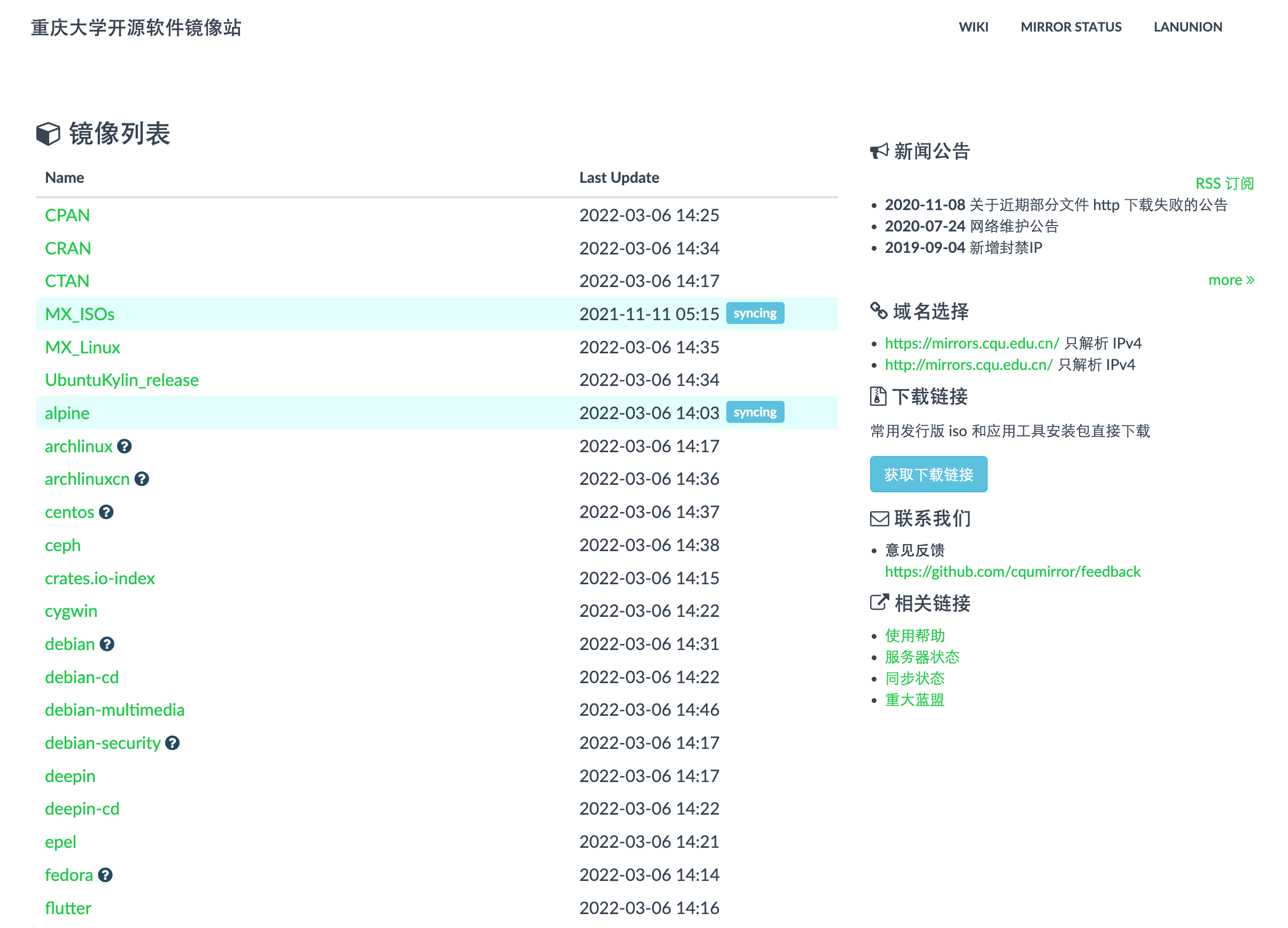1288x928 pixels.
Task: Click the envelope icon beside 联系我们
Action: 879,519
